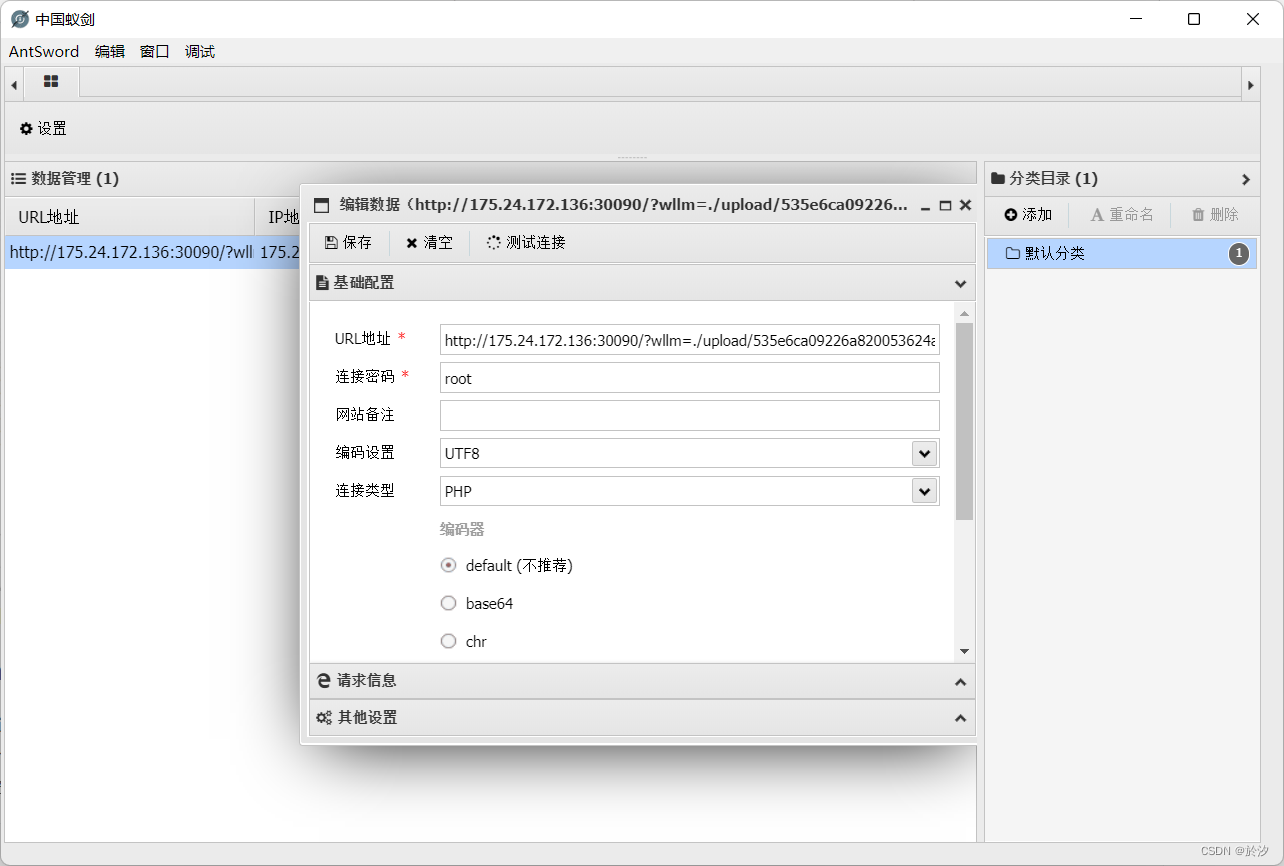Screen dimensions: 1284x866
Task: Click the dialog's vertical scrollbar thumb
Action: coord(964,420)
